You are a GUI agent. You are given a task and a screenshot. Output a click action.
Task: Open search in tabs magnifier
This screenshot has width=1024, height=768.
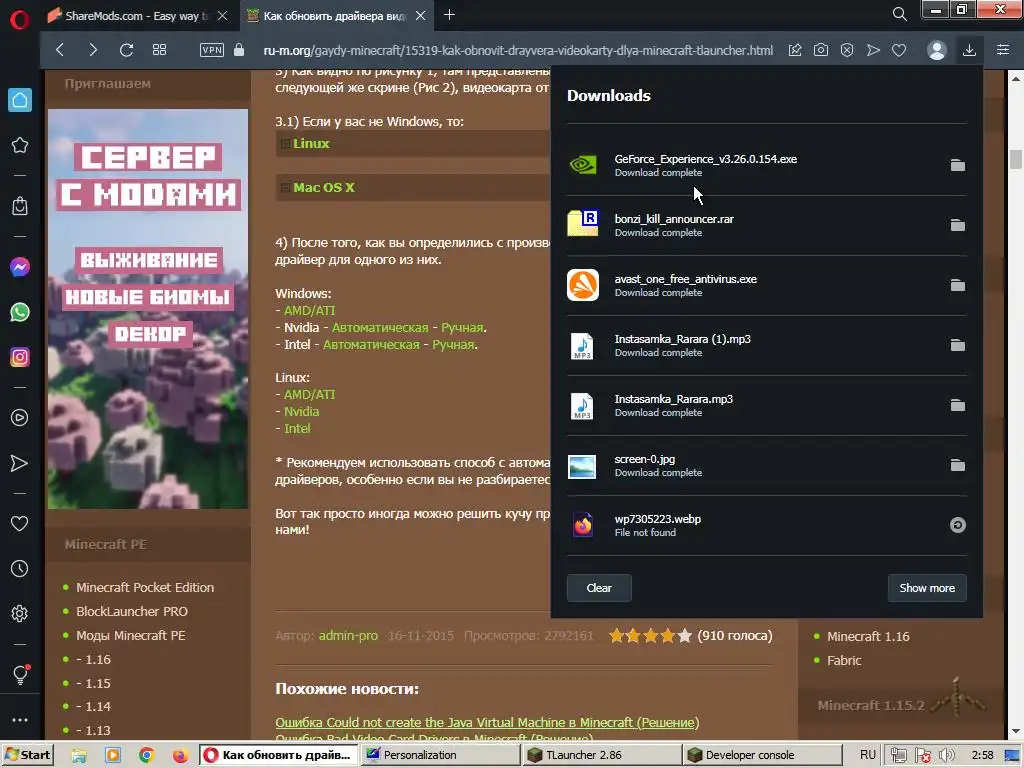pyautogui.click(x=899, y=14)
